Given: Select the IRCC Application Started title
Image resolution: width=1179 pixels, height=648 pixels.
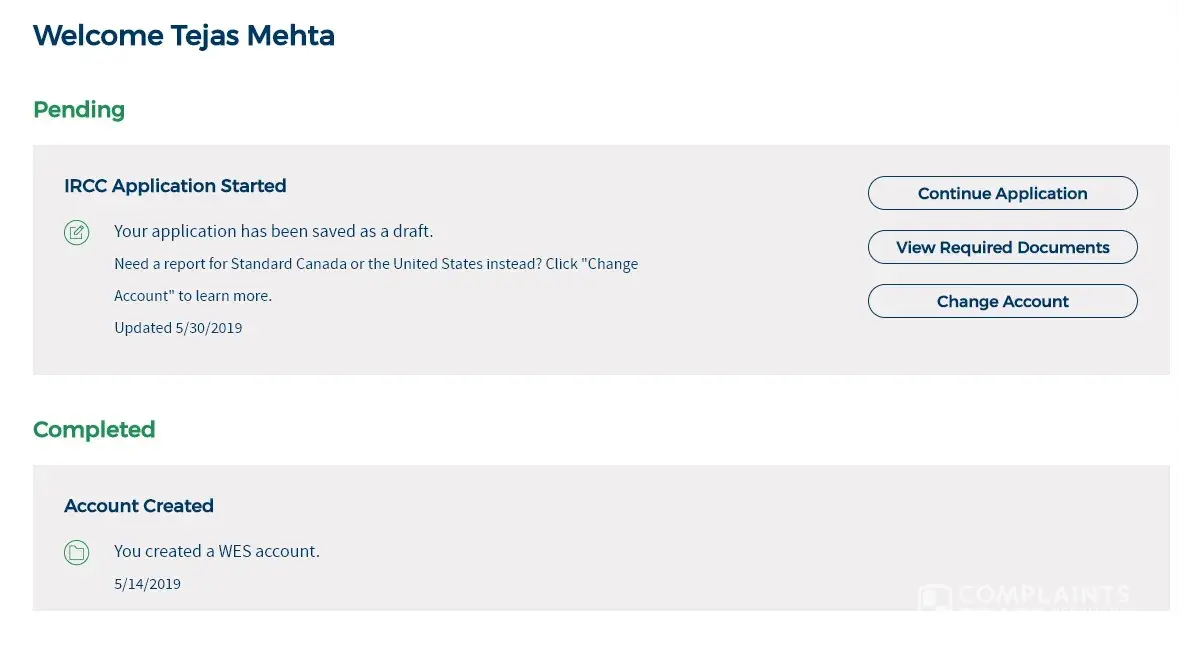Looking at the screenshot, I should click(175, 186).
